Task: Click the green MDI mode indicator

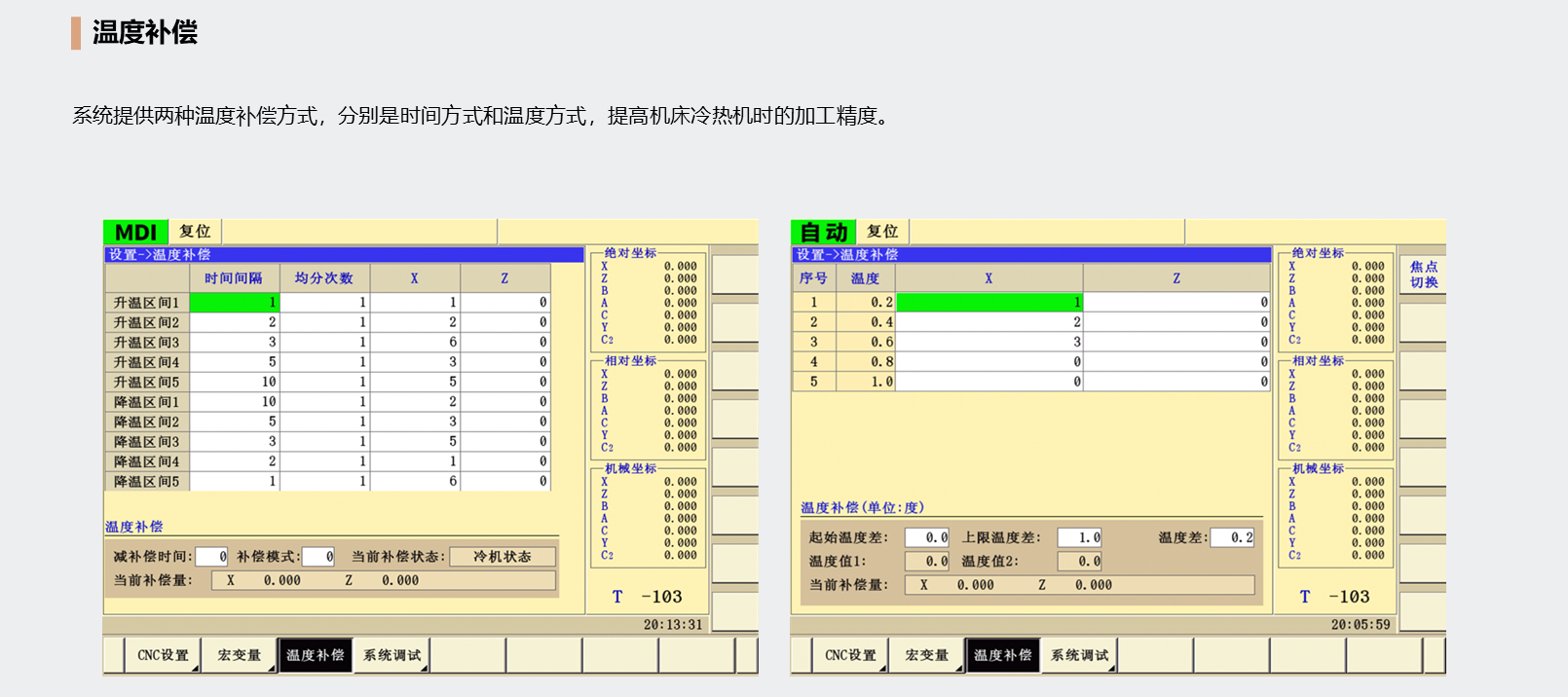Action: [135, 232]
